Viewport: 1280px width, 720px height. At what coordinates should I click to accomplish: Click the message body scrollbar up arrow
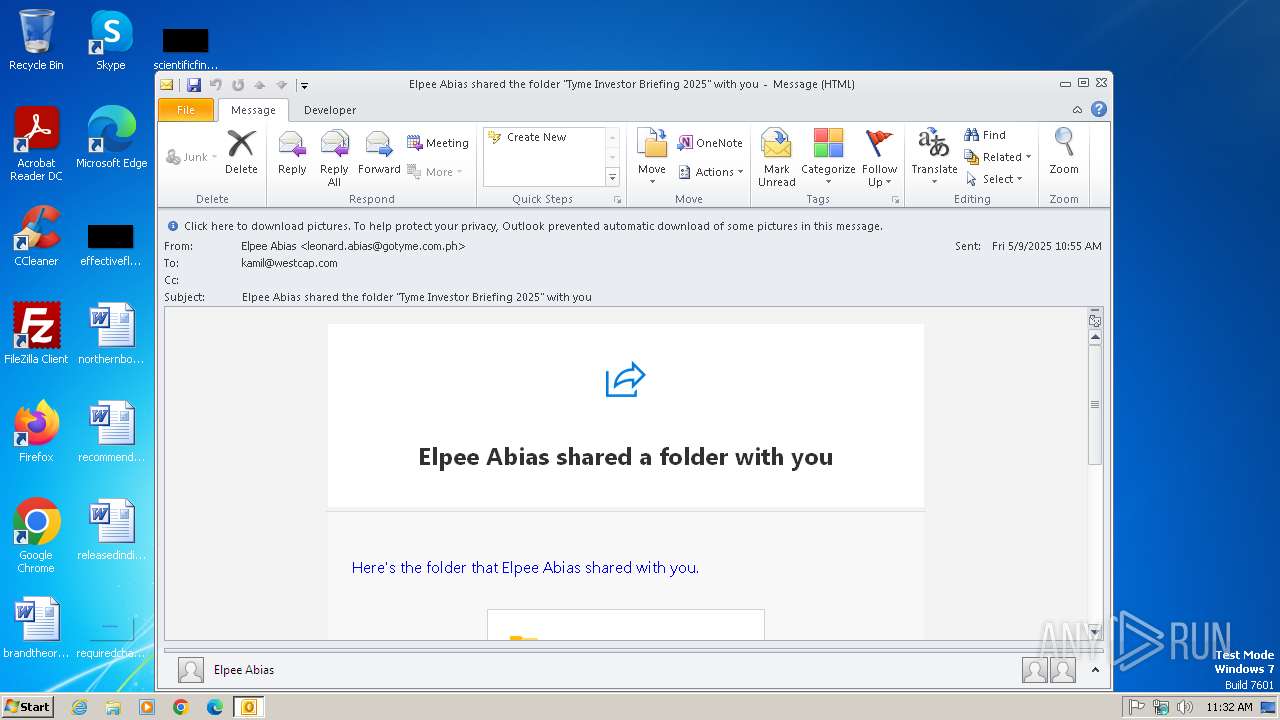(x=1095, y=338)
